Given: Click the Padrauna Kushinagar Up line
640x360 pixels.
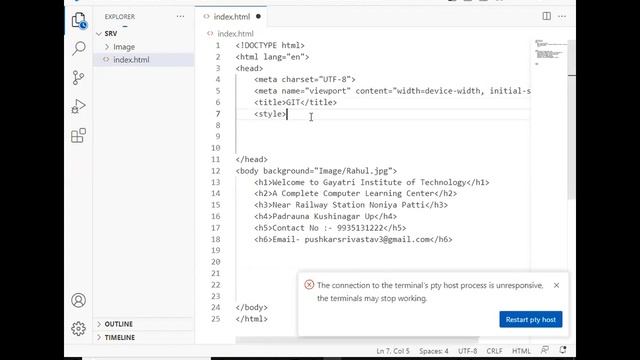Looking at the screenshot, I should pos(325,217).
